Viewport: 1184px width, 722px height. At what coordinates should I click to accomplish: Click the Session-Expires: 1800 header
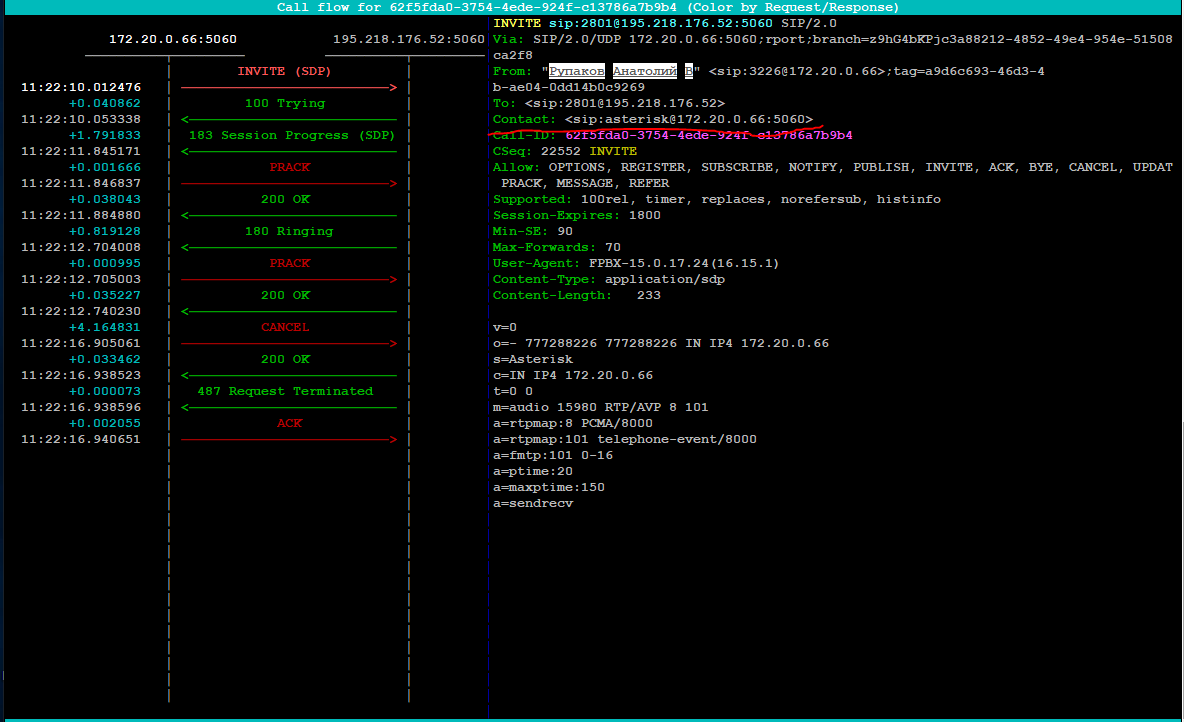[576, 215]
